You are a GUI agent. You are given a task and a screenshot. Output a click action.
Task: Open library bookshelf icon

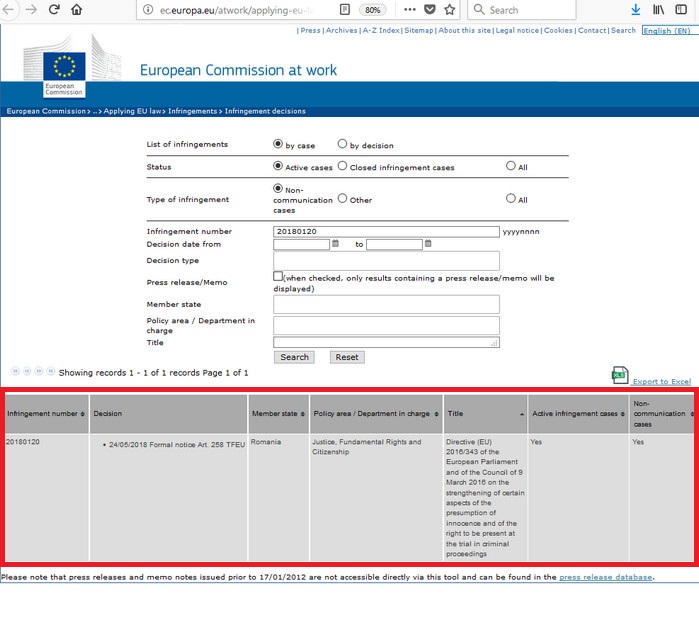click(658, 9)
